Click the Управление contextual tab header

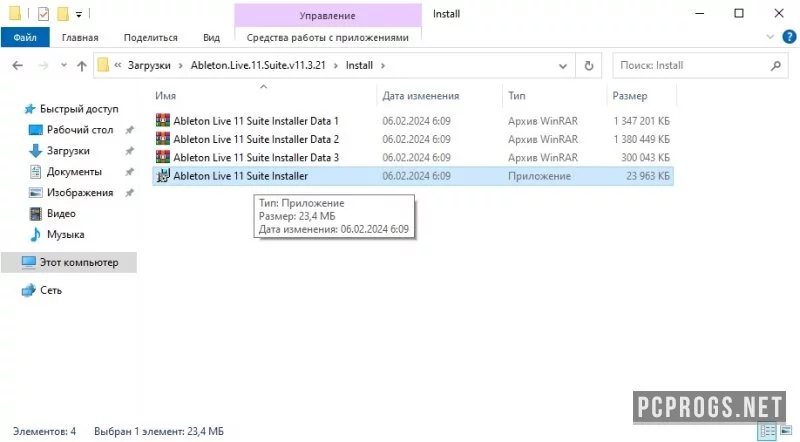328,15
